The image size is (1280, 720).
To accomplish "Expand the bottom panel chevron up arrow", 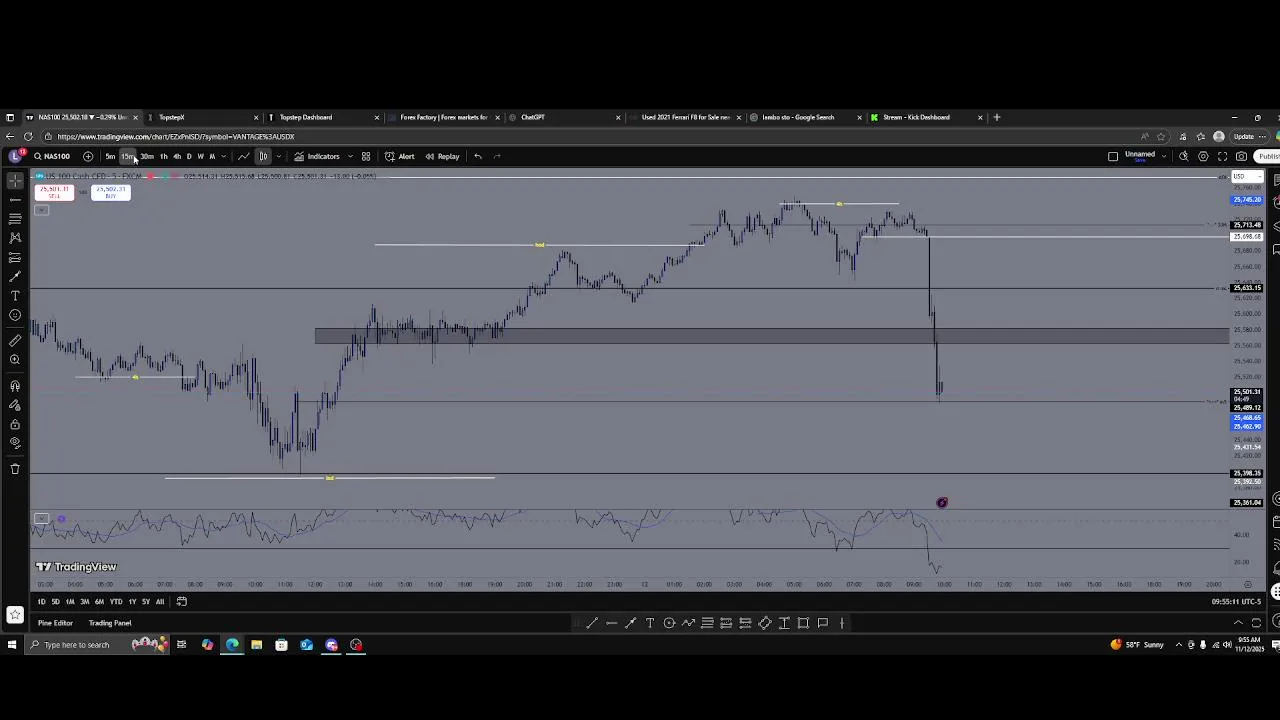I will 1238,623.
